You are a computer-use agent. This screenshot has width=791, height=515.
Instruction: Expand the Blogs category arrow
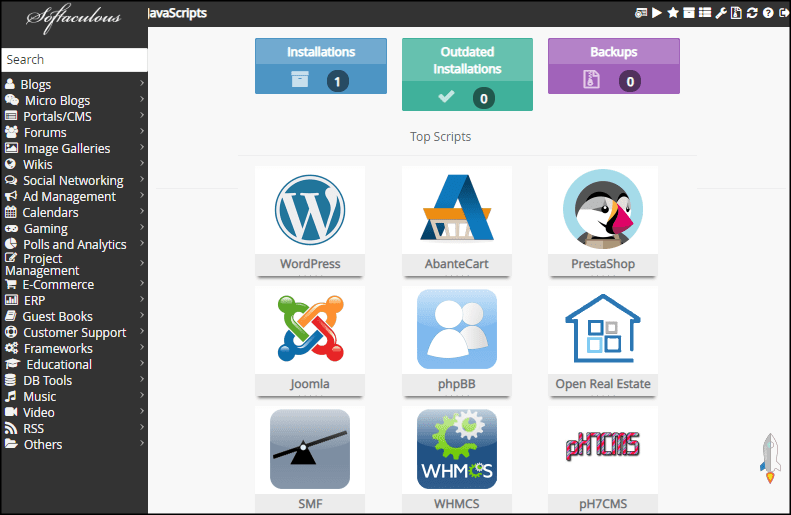click(142, 83)
